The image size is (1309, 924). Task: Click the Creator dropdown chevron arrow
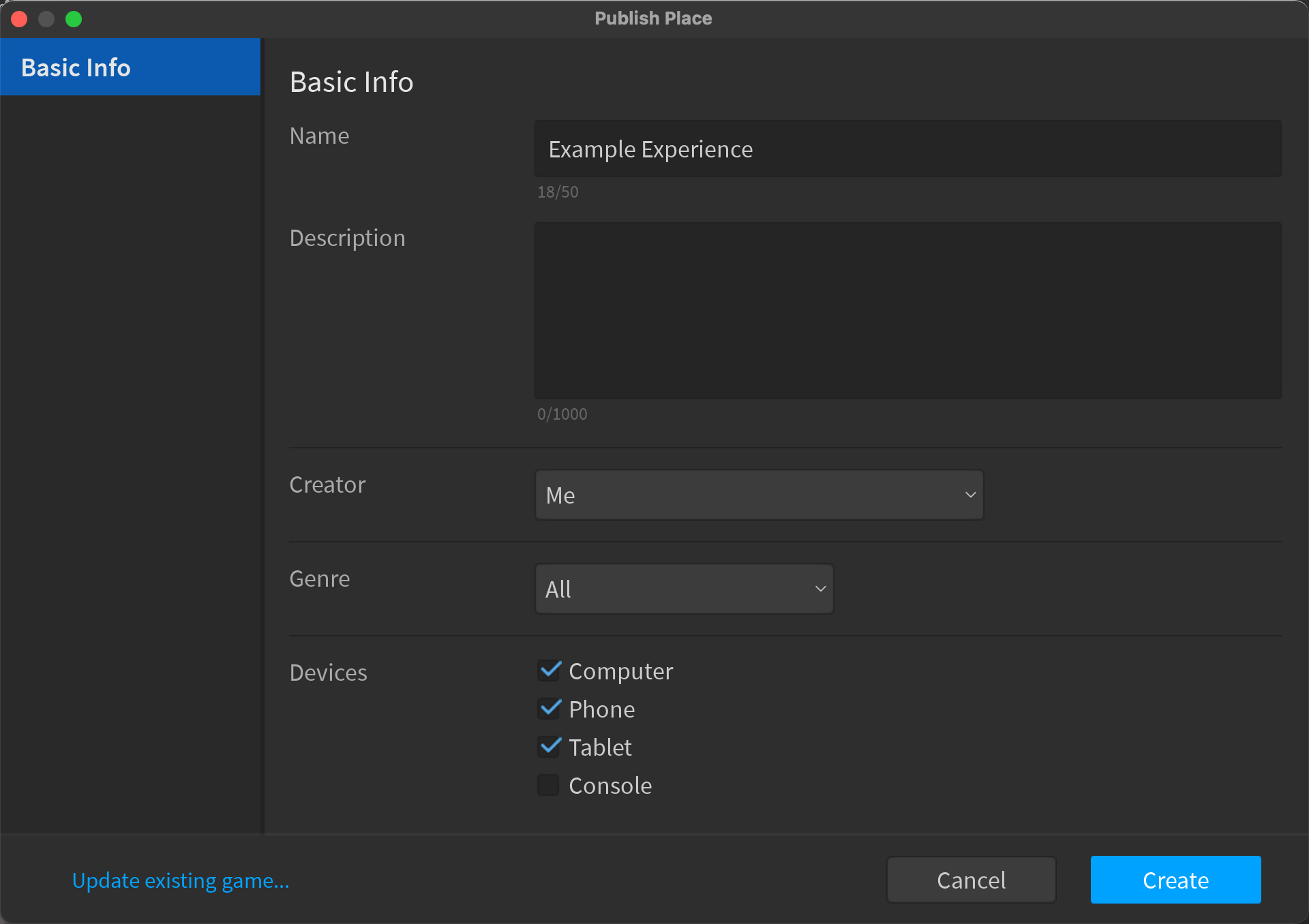click(970, 495)
